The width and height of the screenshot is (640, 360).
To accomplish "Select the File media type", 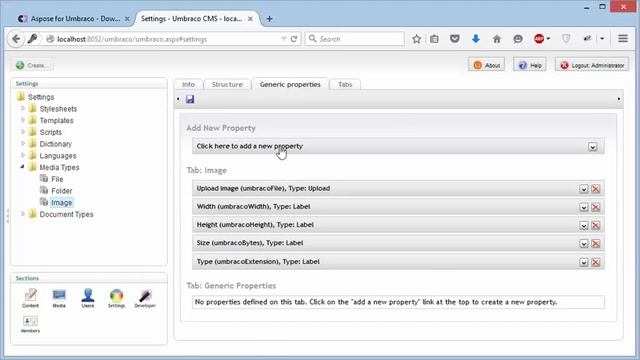I will 57,179.
